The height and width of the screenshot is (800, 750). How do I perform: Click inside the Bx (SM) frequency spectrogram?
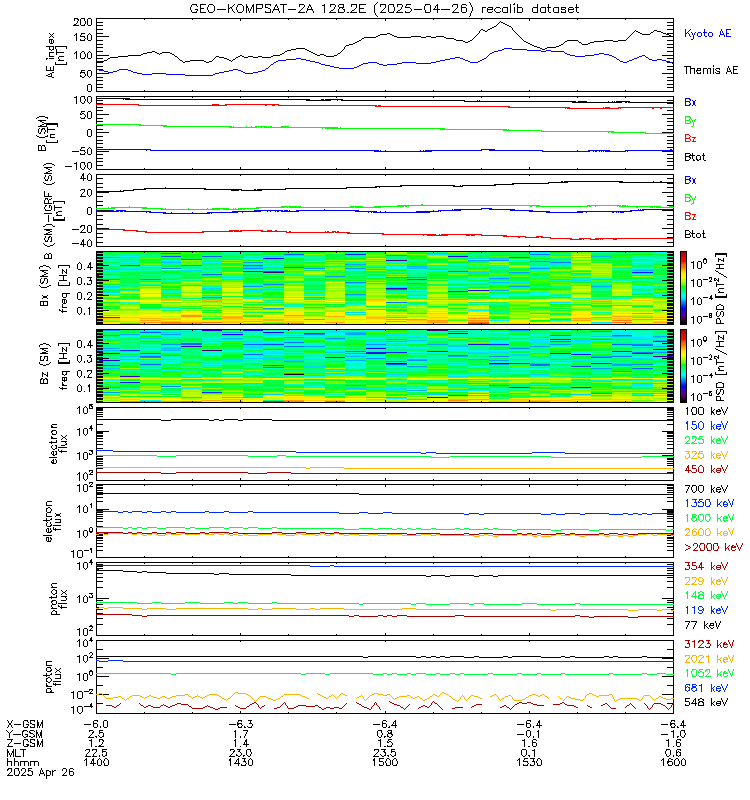tap(385, 288)
